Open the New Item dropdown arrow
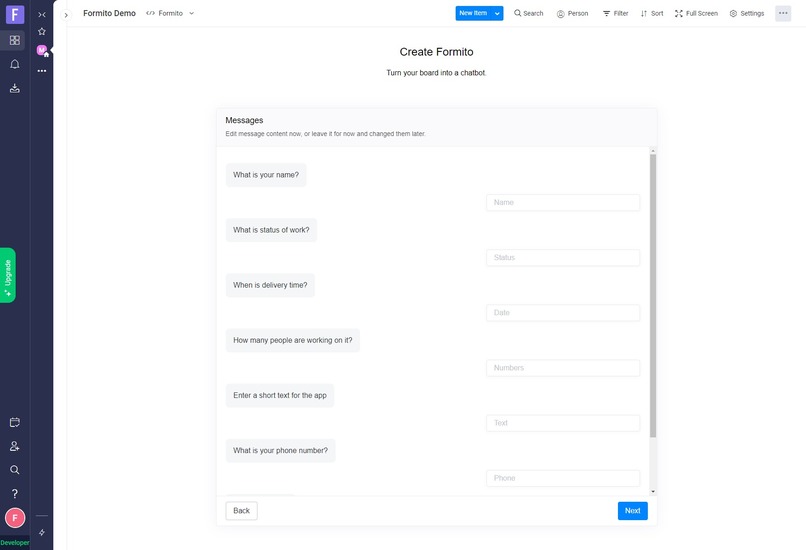Viewport: 806px width, 550px height. 497,13
